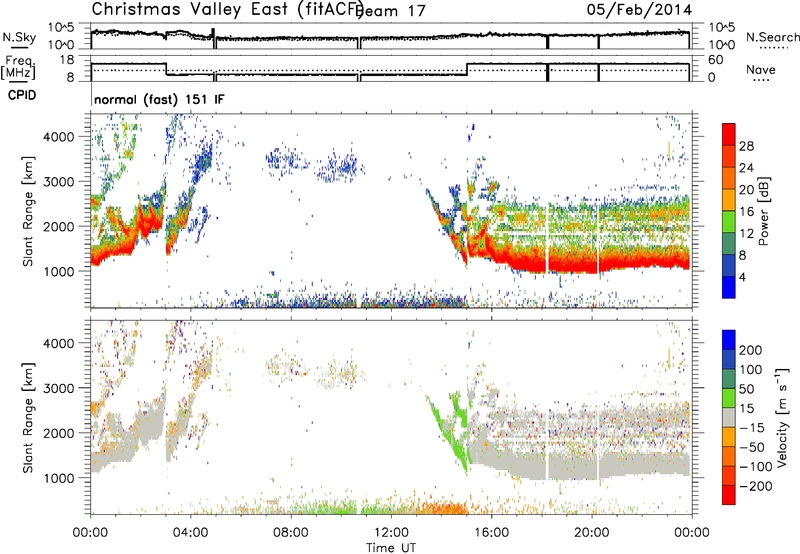
Task: Click the Christmas Valley East (fitACF) title
Action: point(228,9)
